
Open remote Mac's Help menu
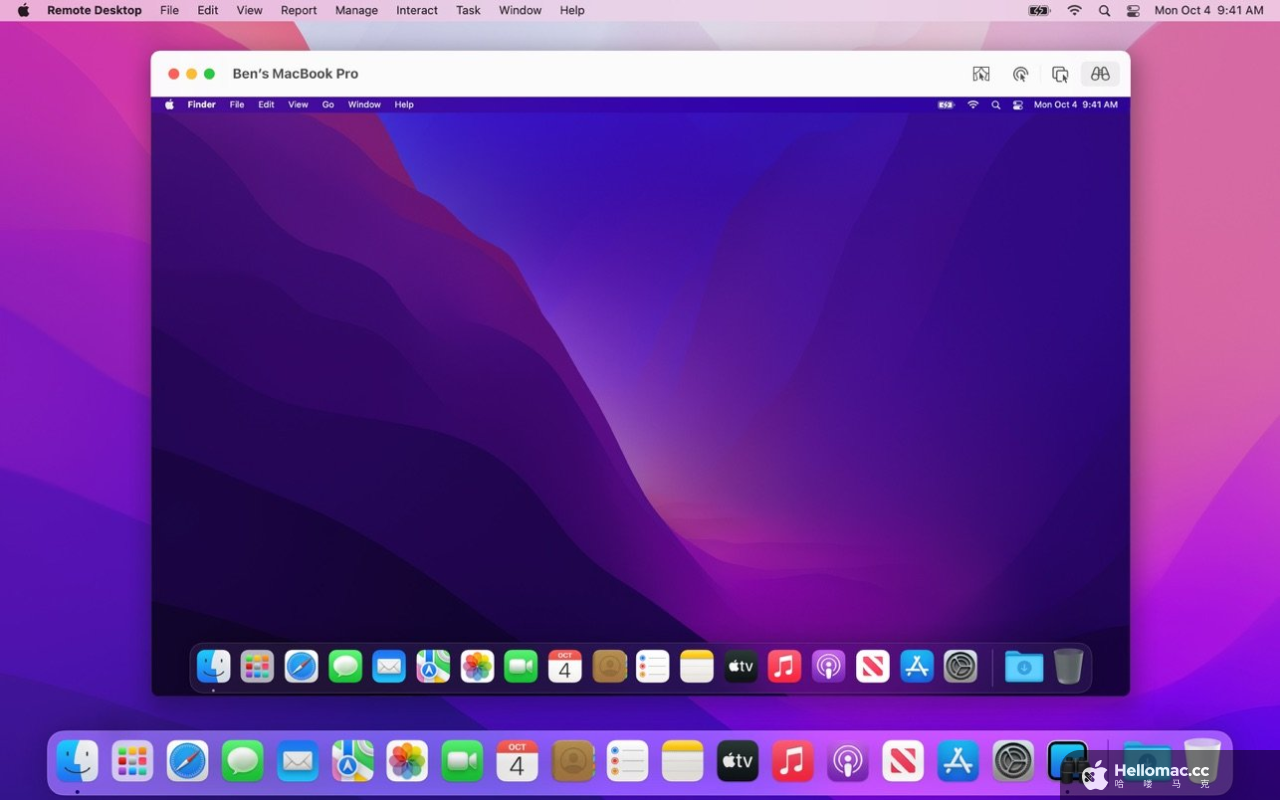click(404, 105)
